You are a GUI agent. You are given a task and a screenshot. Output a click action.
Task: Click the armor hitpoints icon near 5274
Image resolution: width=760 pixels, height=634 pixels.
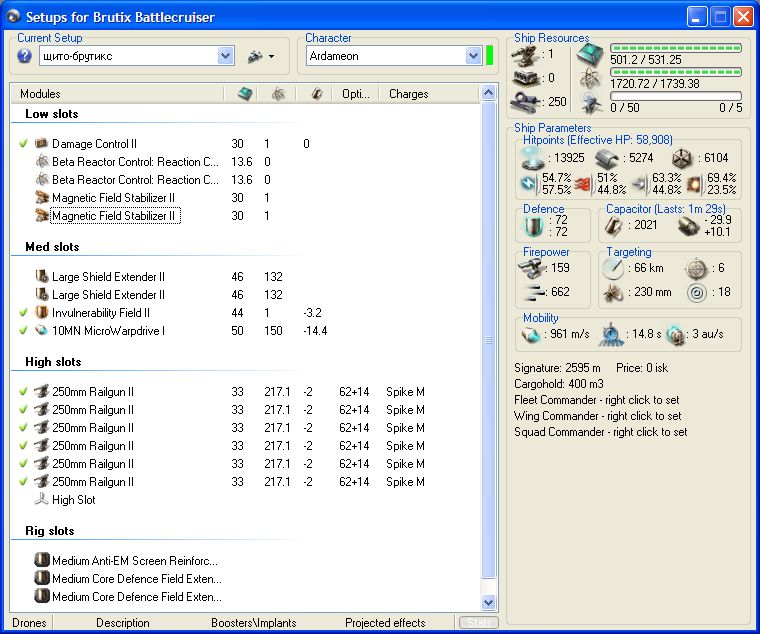[x=607, y=158]
